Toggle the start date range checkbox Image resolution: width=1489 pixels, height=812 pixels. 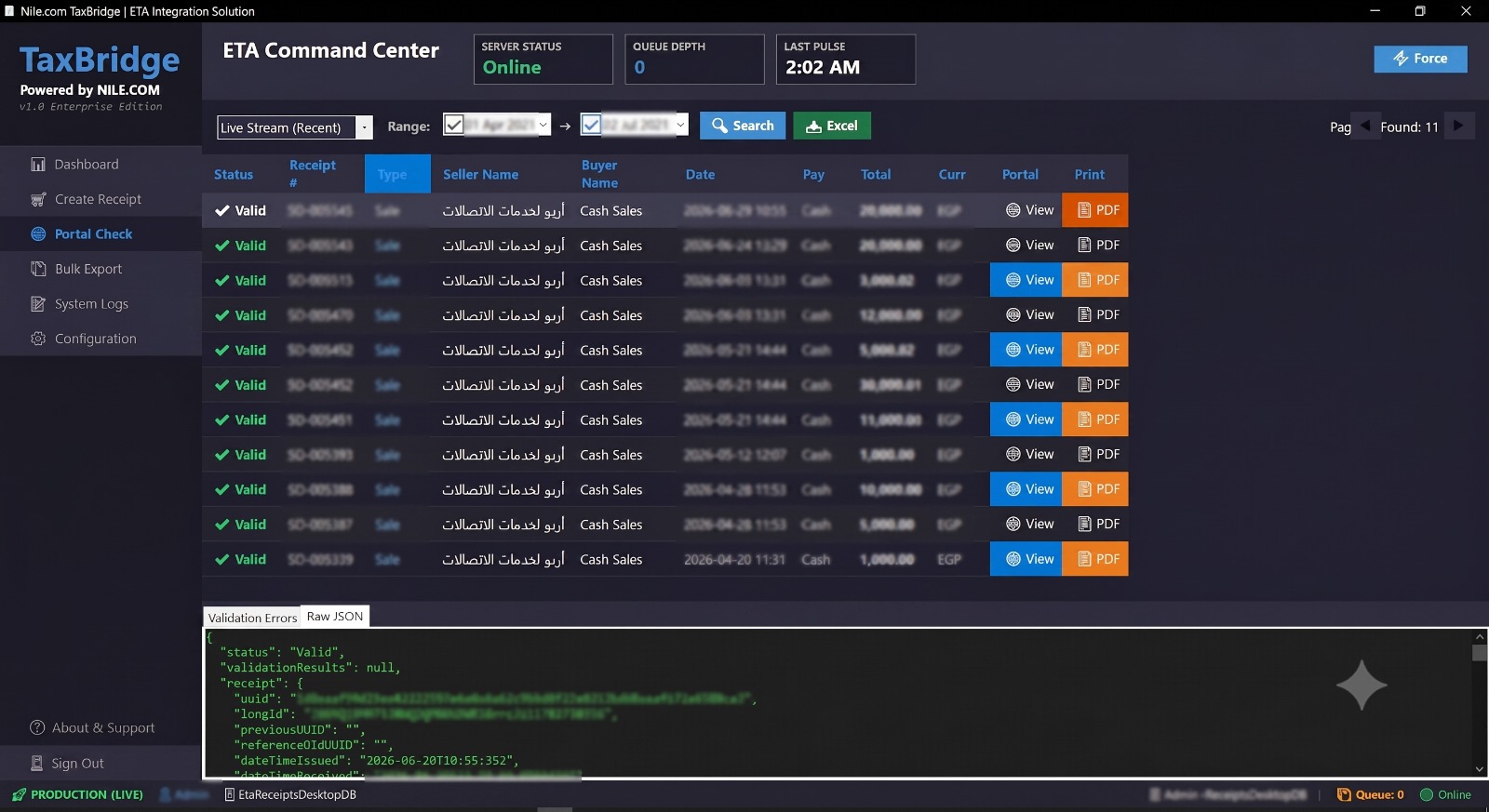click(x=453, y=125)
